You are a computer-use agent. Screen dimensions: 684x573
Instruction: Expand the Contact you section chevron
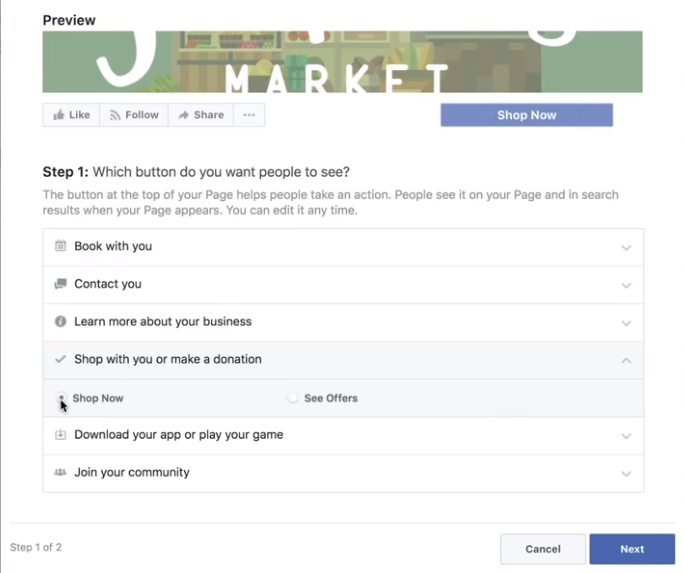tap(626, 285)
